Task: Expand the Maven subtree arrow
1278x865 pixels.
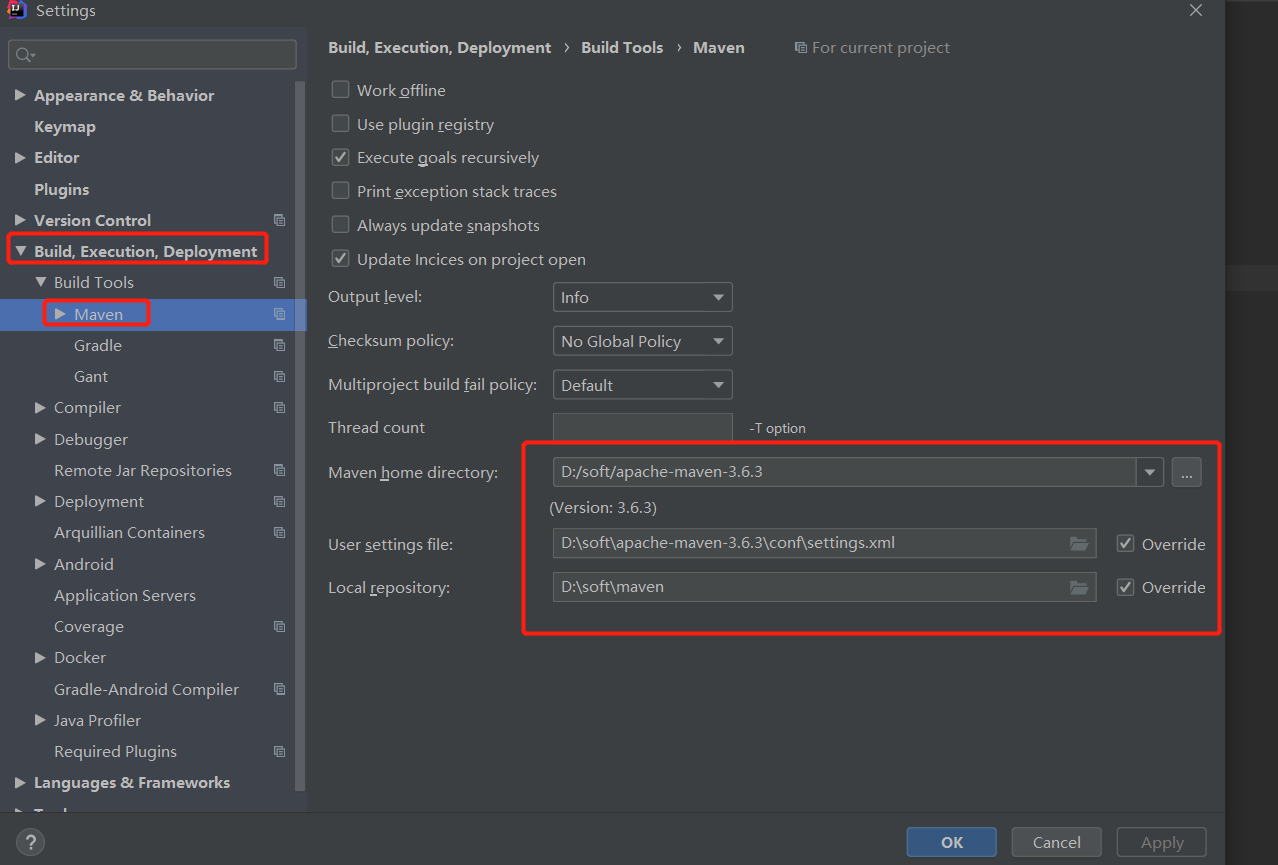Action: [60, 314]
